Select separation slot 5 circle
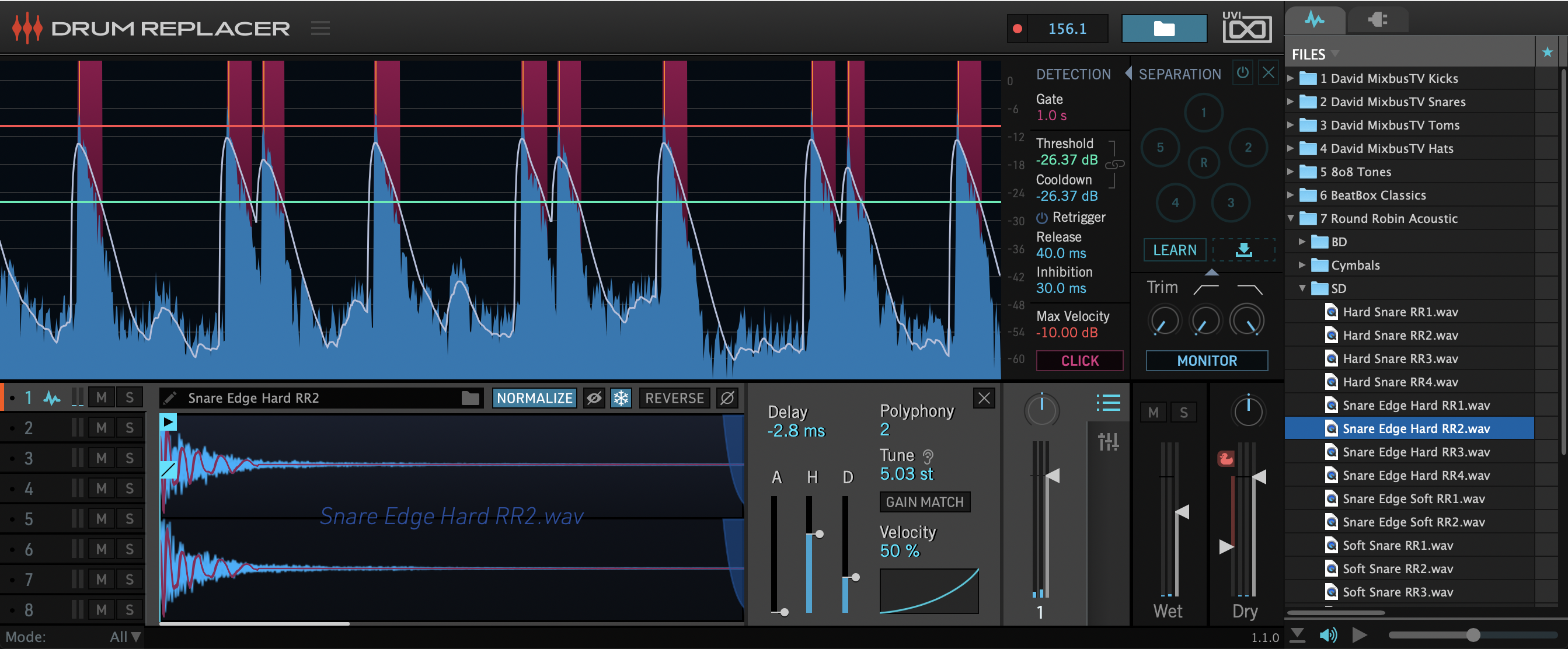Viewport: 1568px width, 649px height. [x=1159, y=147]
